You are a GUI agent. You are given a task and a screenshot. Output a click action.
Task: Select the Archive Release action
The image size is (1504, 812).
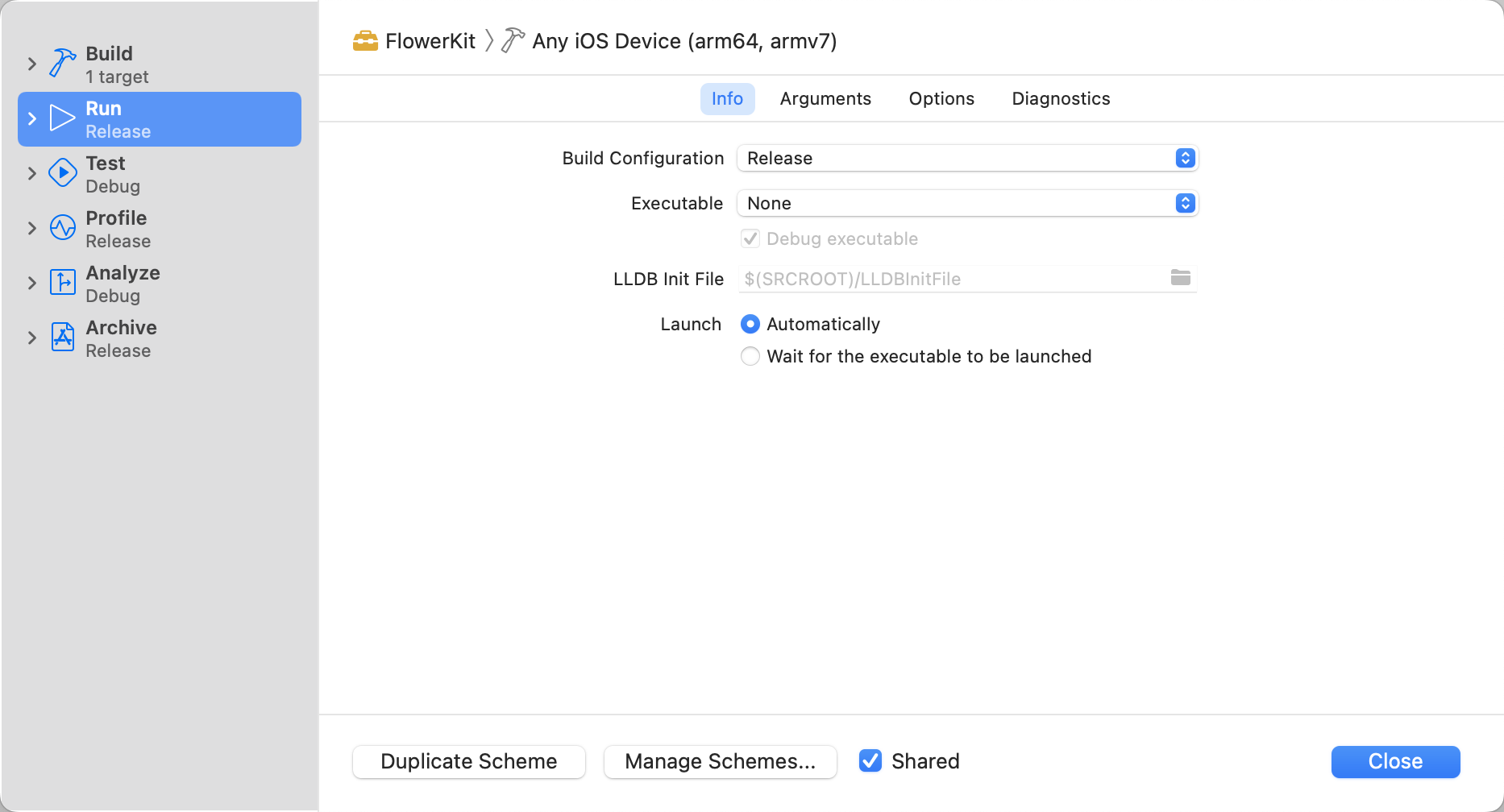[x=160, y=338]
